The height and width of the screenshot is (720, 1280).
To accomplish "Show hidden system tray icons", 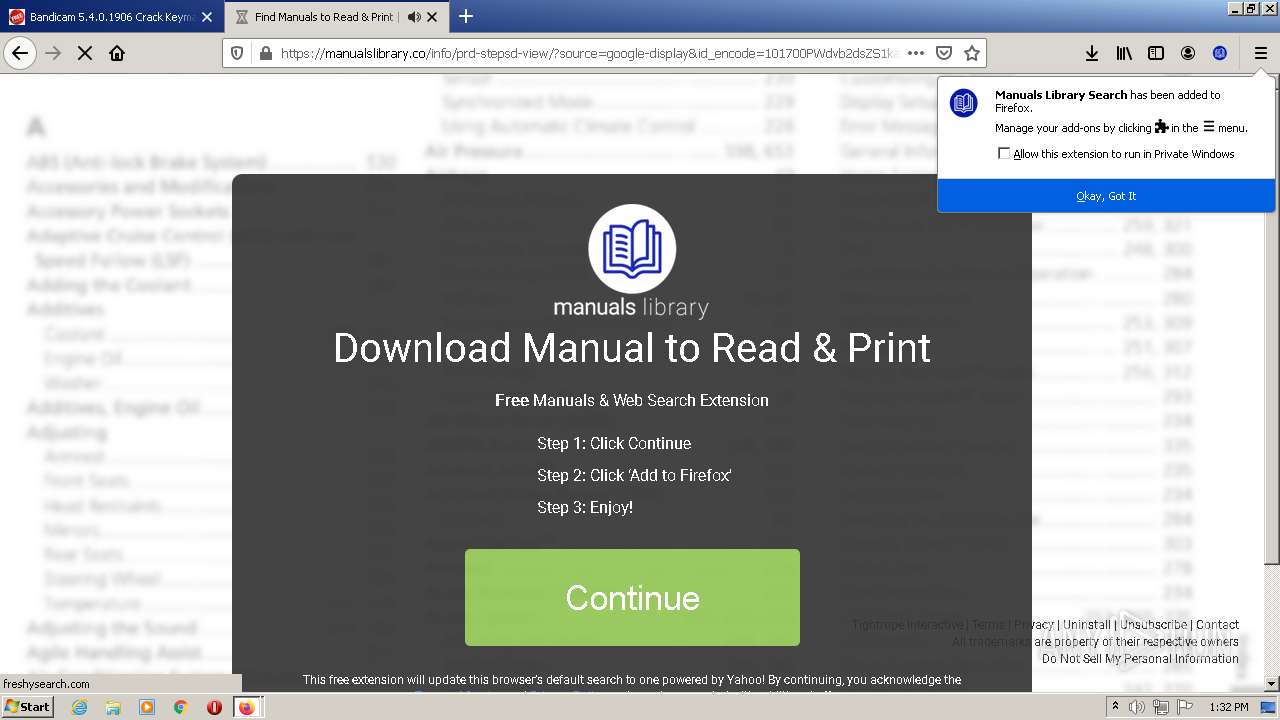I will point(1115,707).
